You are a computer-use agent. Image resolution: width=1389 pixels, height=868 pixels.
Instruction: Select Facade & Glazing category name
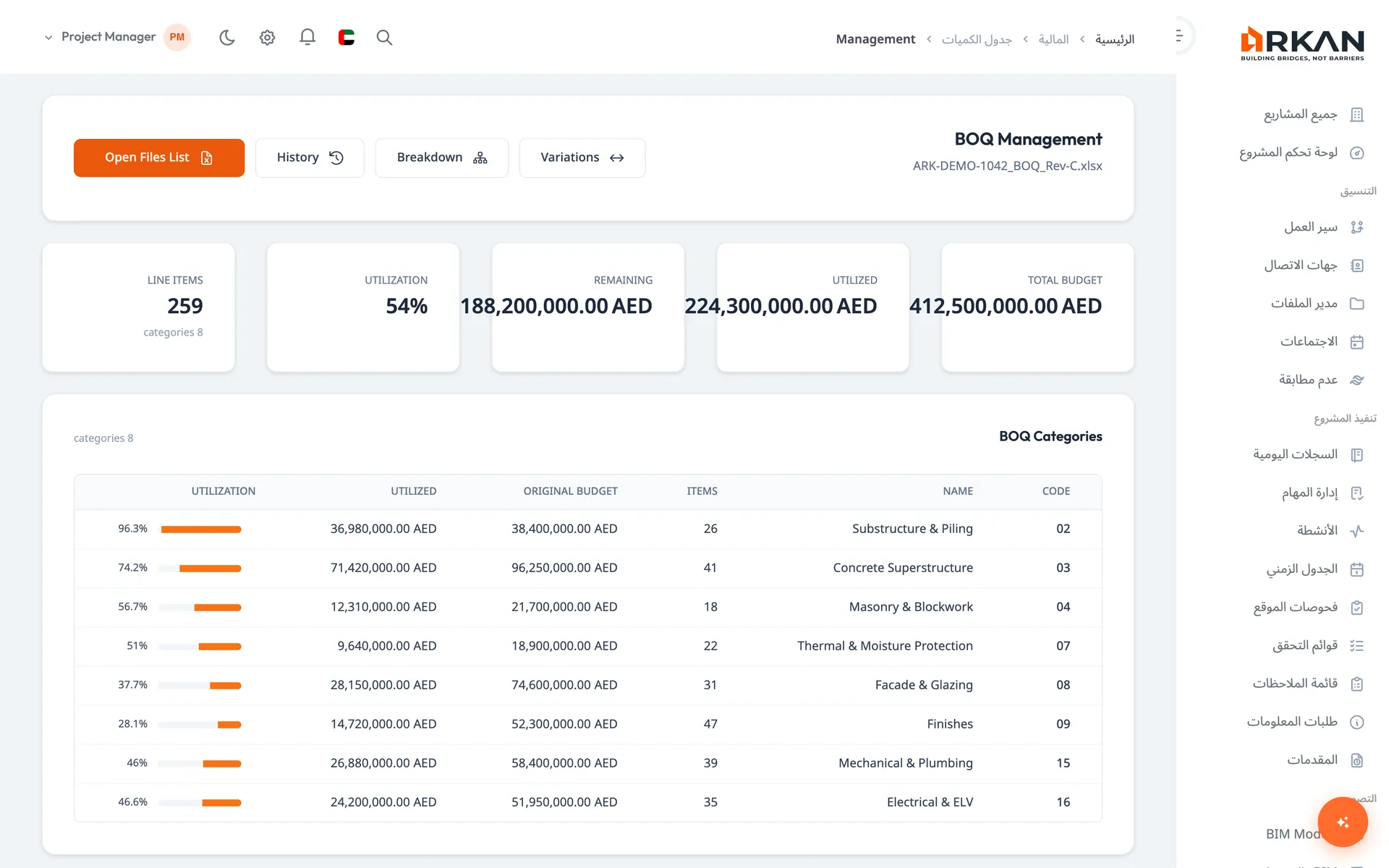(924, 685)
